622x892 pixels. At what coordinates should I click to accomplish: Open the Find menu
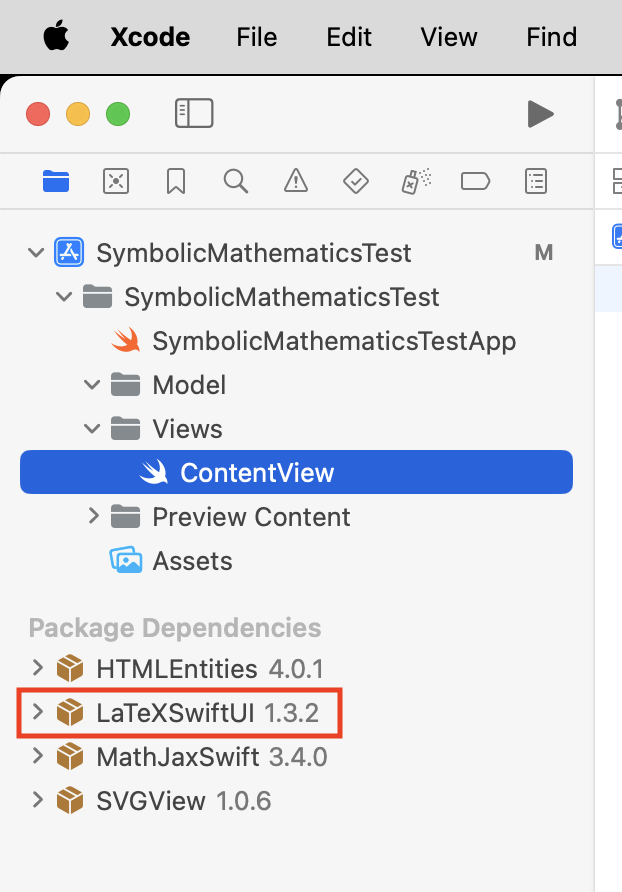click(551, 37)
